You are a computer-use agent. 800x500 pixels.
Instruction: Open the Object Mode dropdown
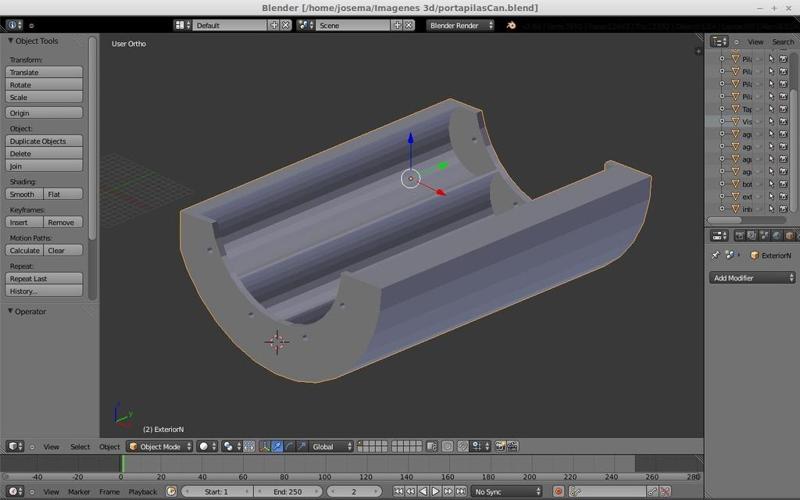(160, 446)
